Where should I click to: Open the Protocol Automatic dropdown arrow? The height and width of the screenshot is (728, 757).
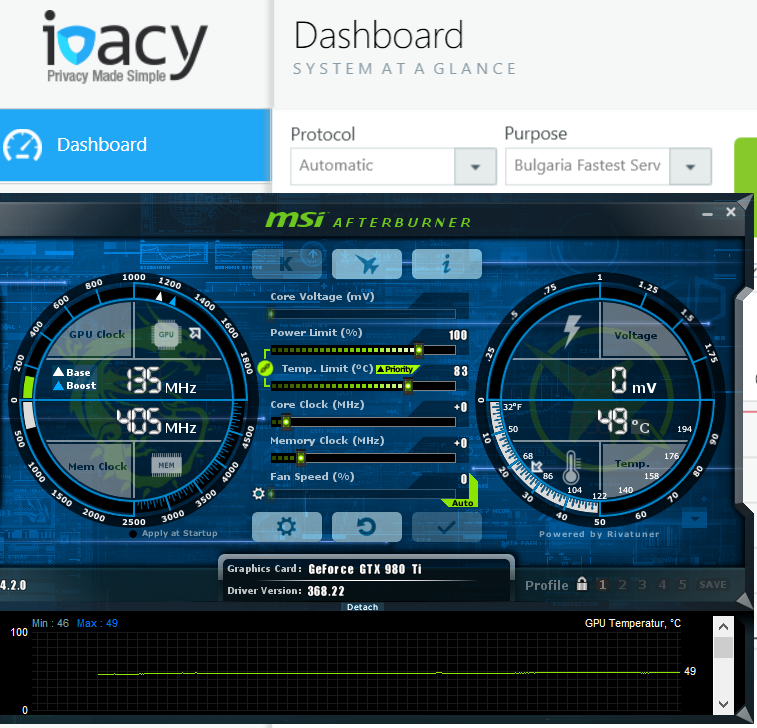point(476,167)
